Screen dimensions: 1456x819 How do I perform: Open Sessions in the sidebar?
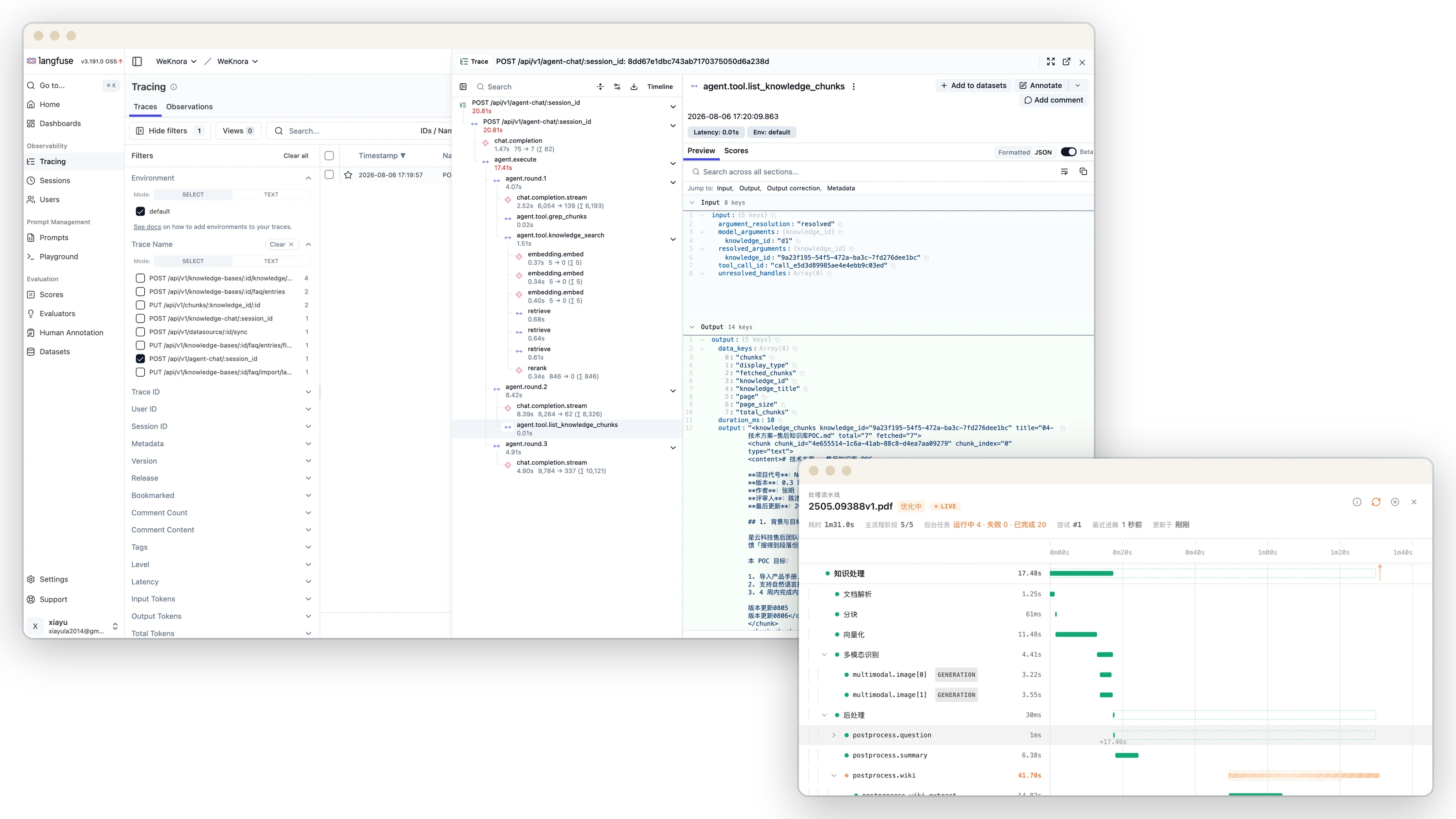55,180
